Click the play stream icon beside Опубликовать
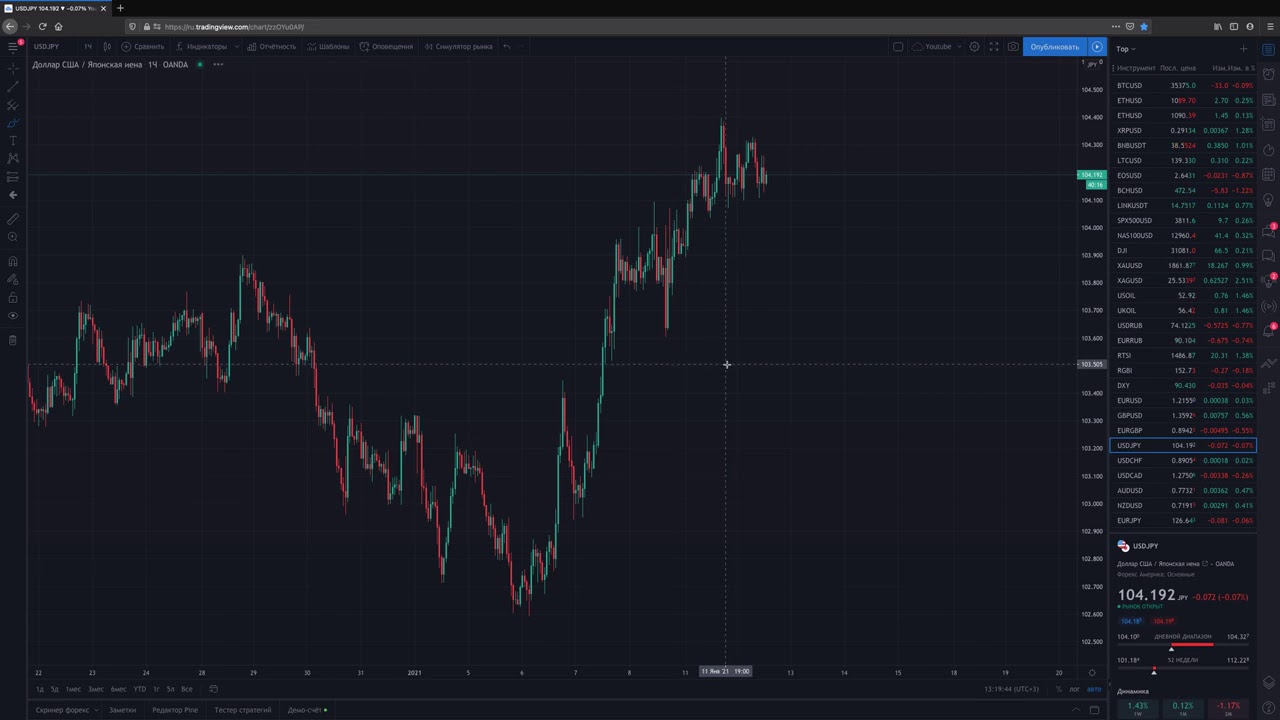 1097,46
